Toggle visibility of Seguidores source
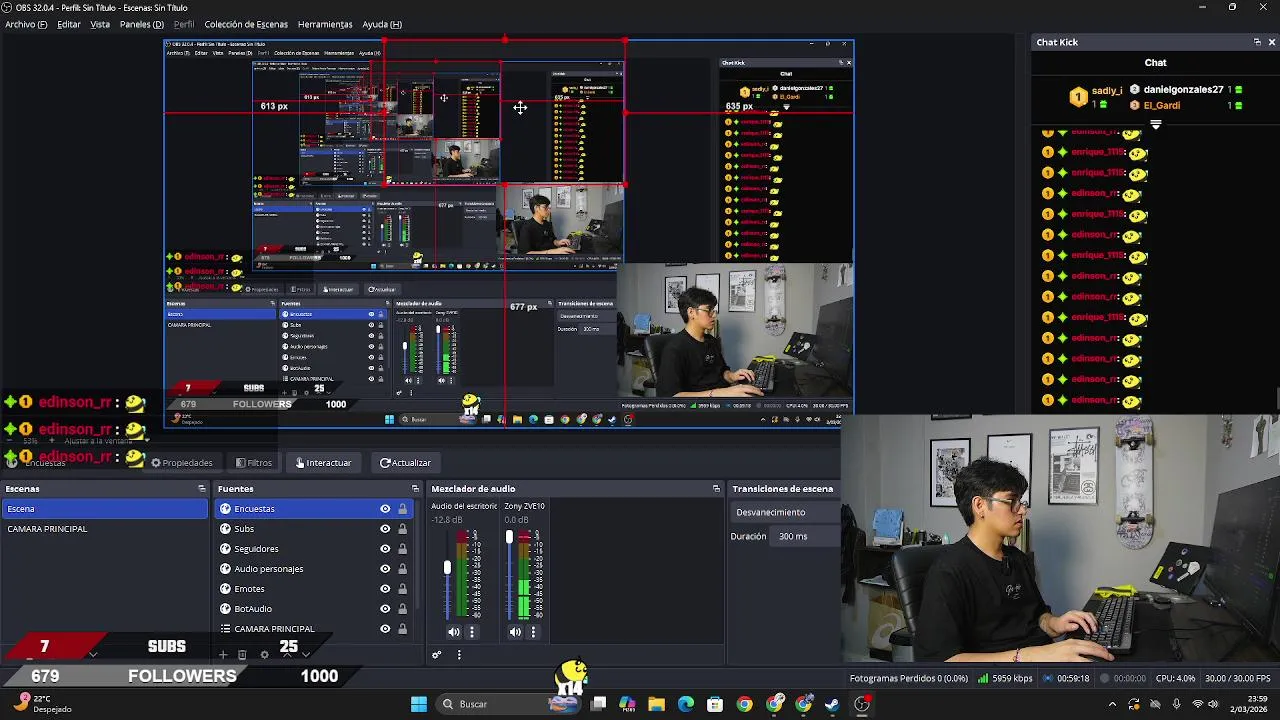 [x=385, y=549]
